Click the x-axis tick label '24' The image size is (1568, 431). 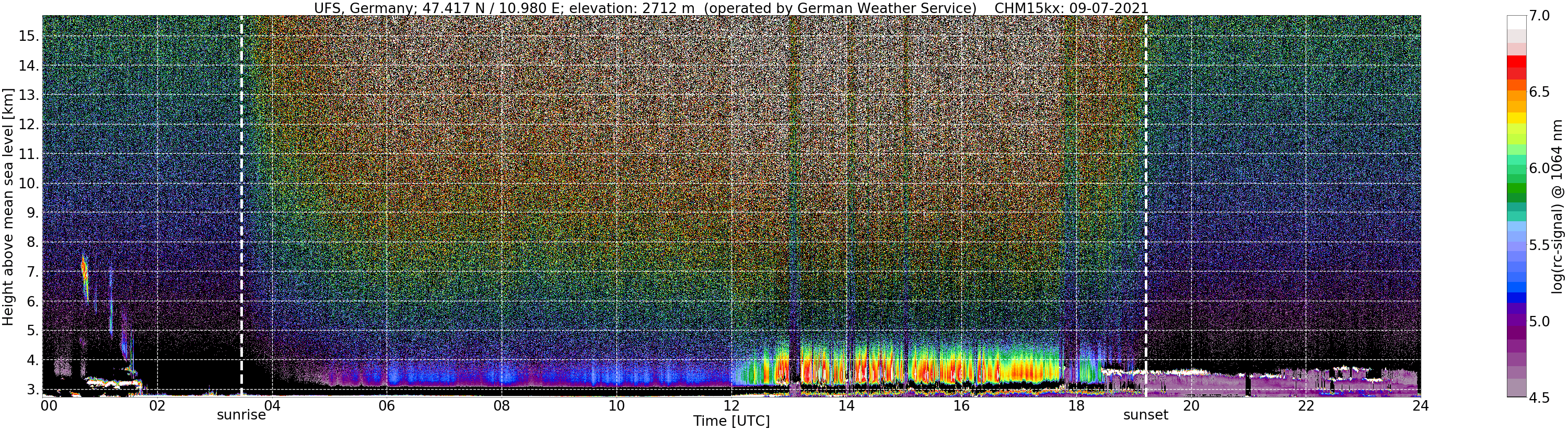(x=1420, y=406)
